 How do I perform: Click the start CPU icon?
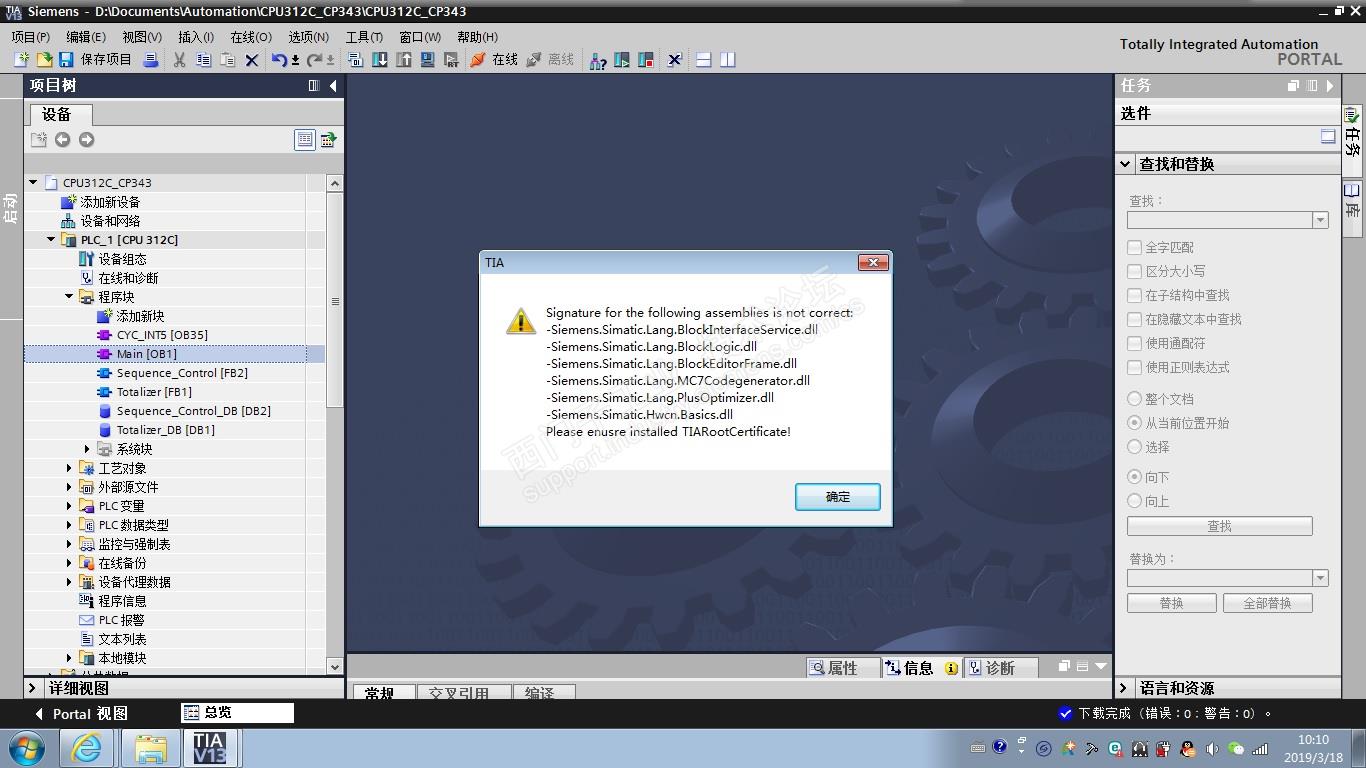coord(622,60)
